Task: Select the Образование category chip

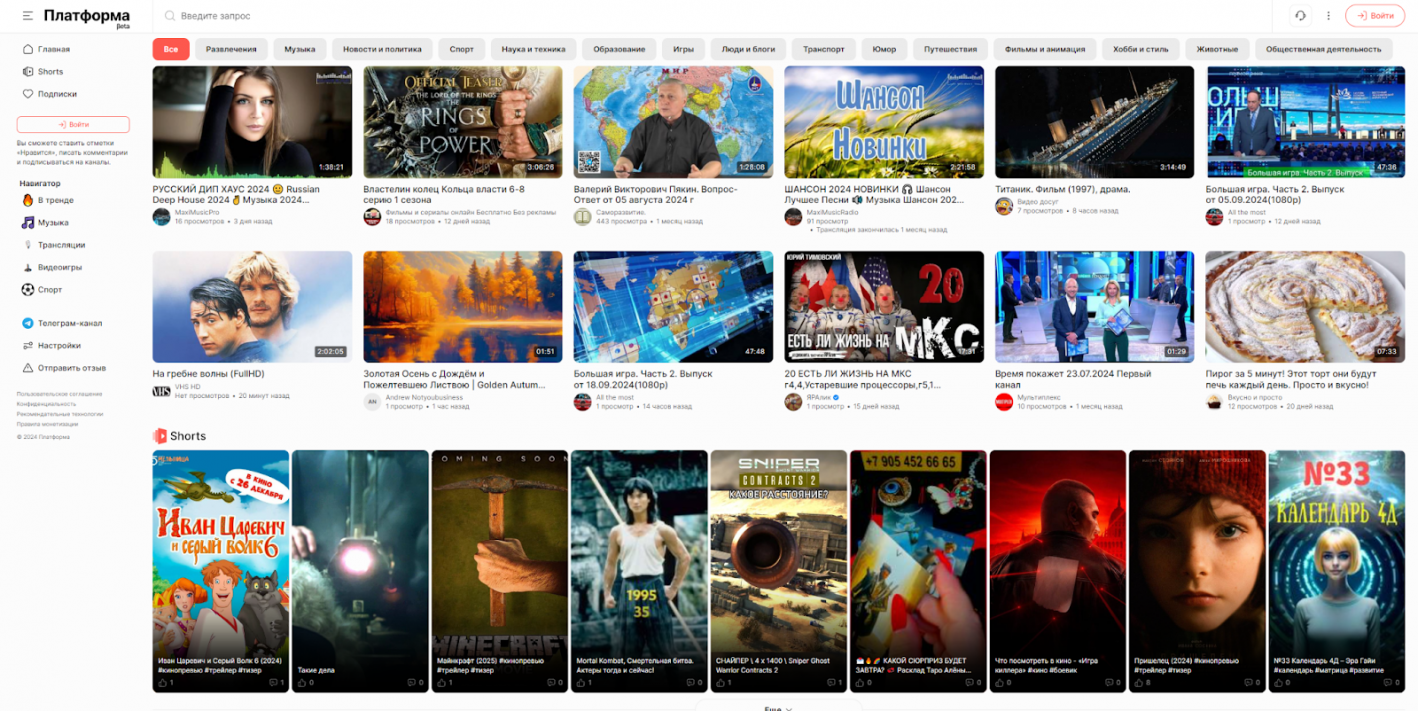Action: tap(619, 49)
